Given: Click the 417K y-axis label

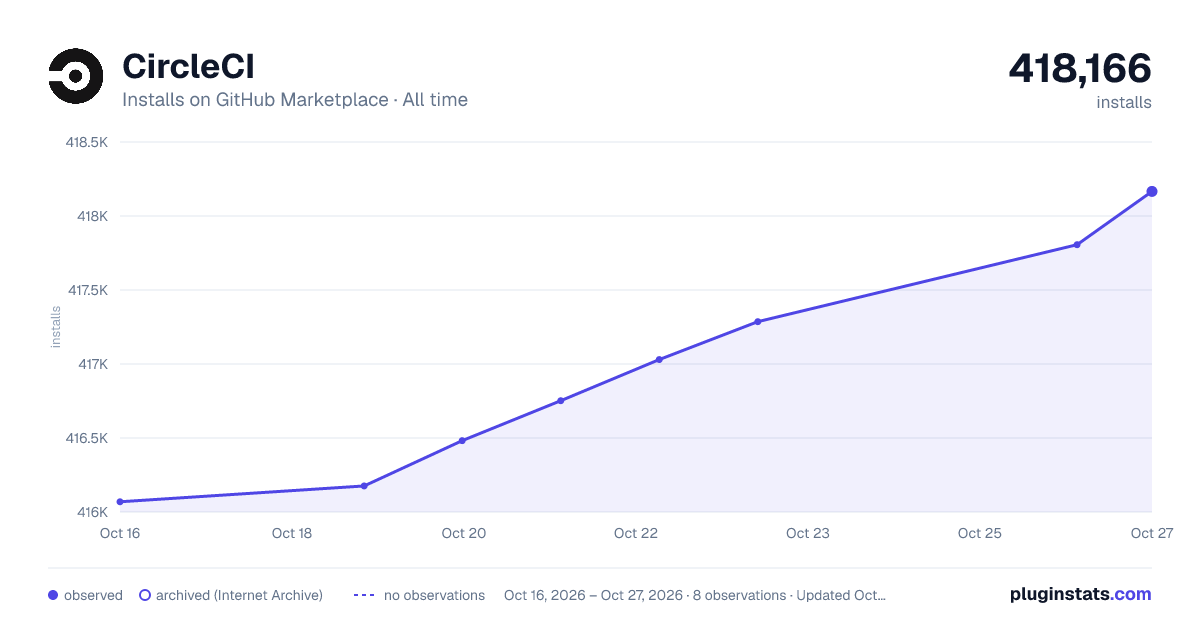Looking at the screenshot, I should click(x=92, y=364).
